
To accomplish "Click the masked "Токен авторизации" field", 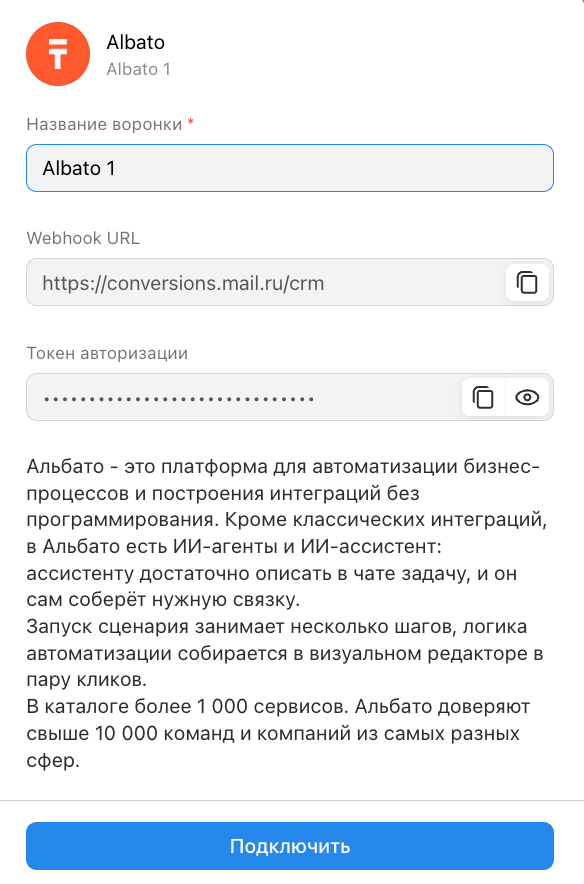I will click(x=244, y=397).
